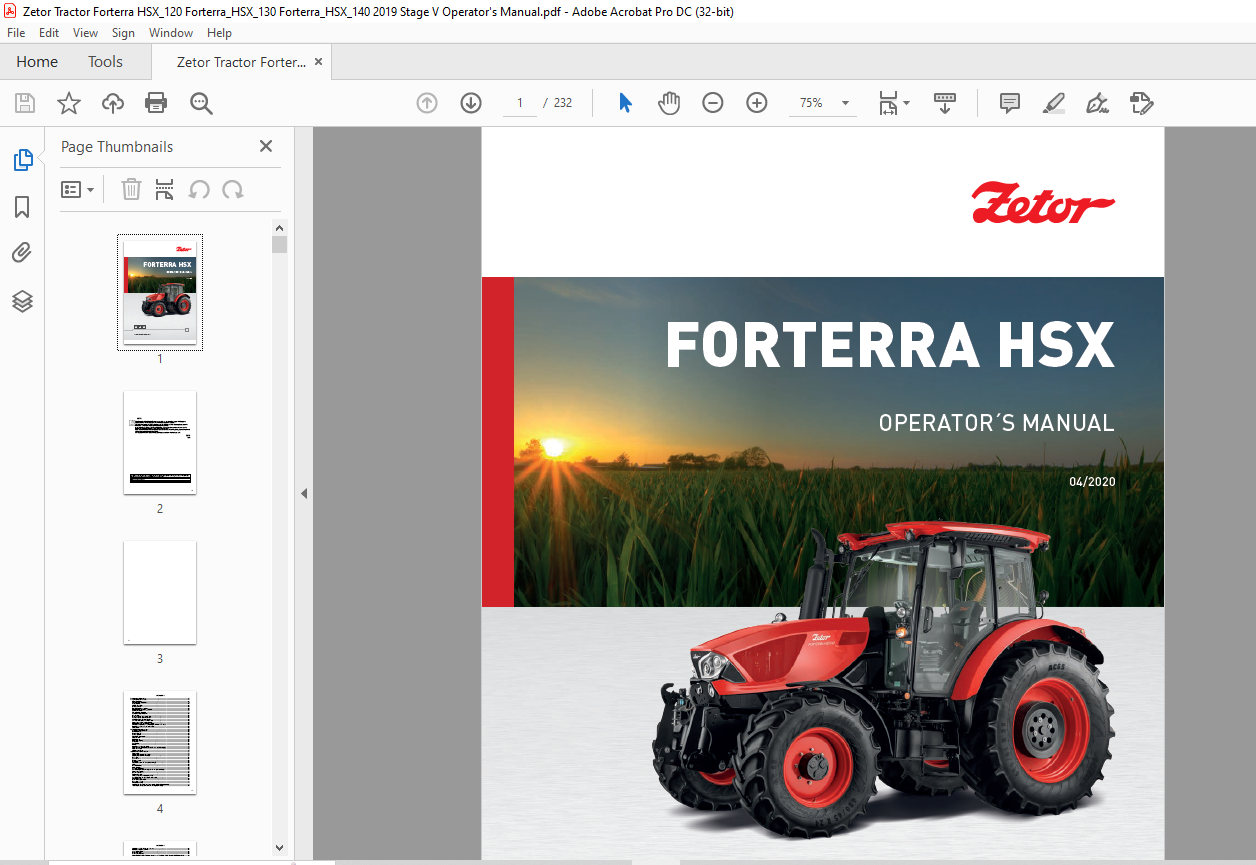Click the Page Thumbnails panel title
This screenshot has width=1256, height=865.
tap(117, 147)
